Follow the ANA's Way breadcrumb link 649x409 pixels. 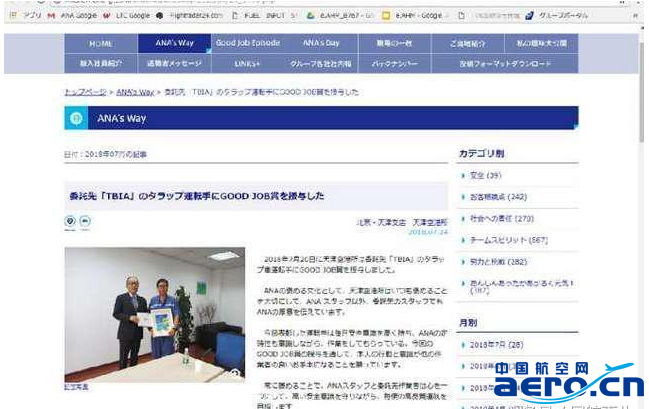pyautogui.click(x=135, y=92)
